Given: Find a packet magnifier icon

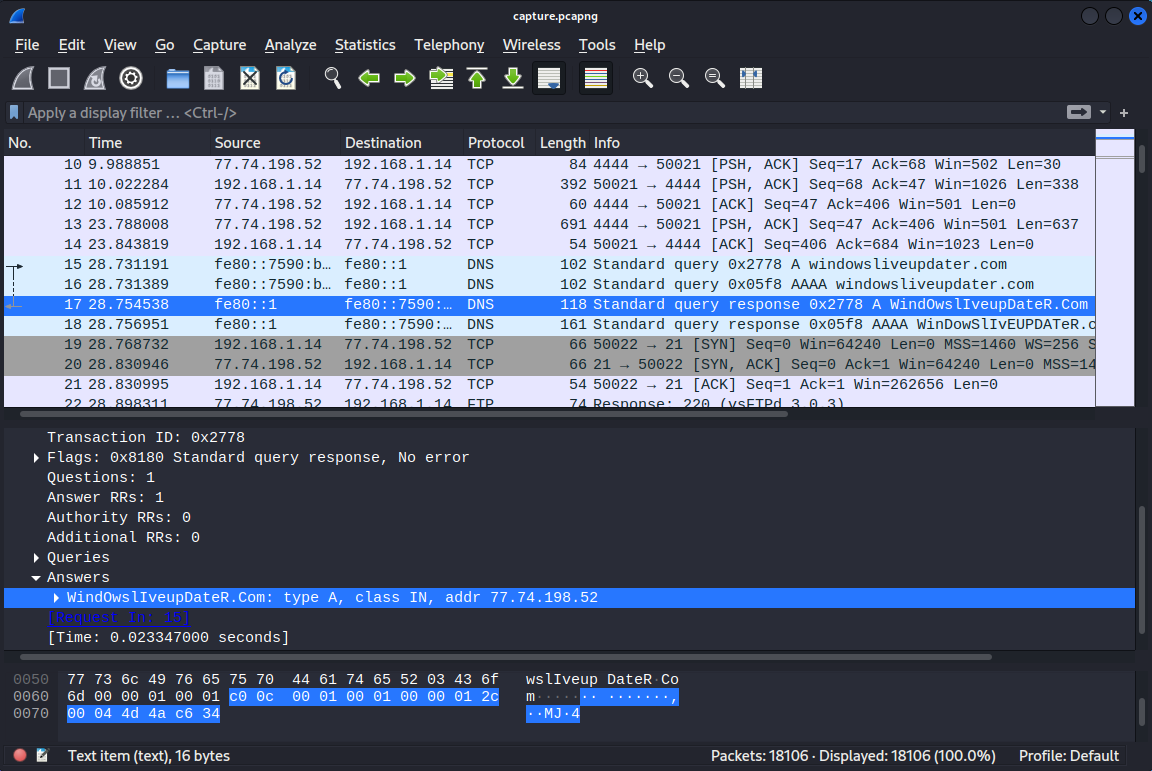Looking at the screenshot, I should click(333, 78).
